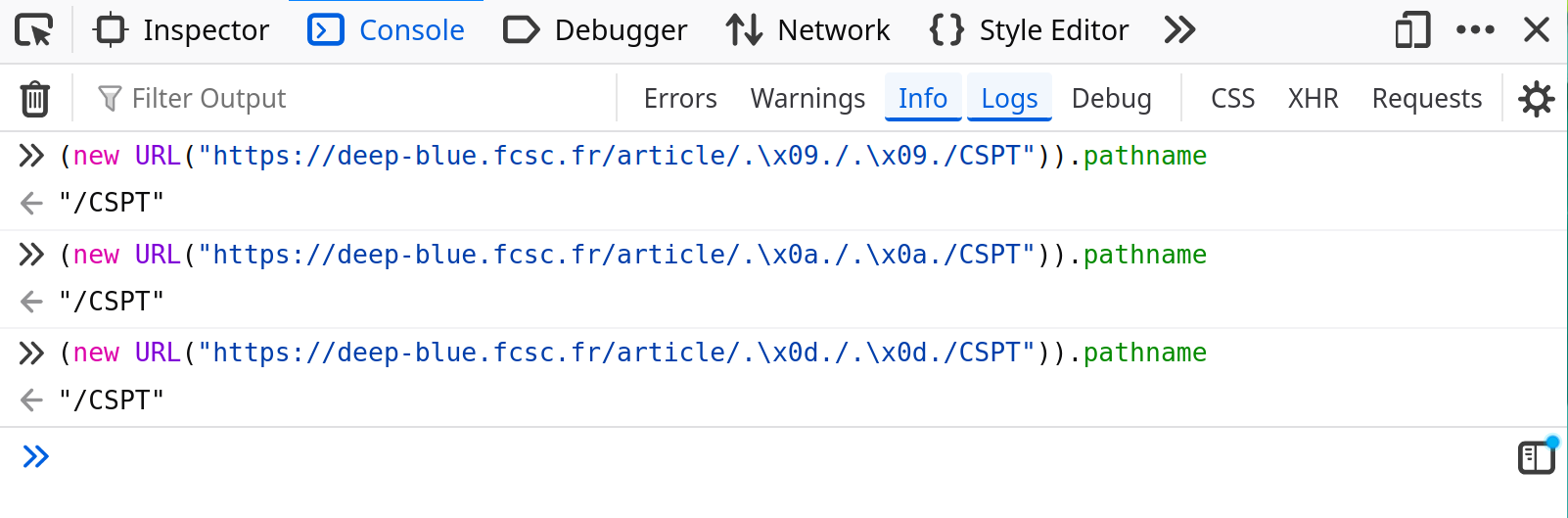Toggle split sidebar editor mode icon
The height and width of the screenshot is (518, 1568).
click(1536, 457)
